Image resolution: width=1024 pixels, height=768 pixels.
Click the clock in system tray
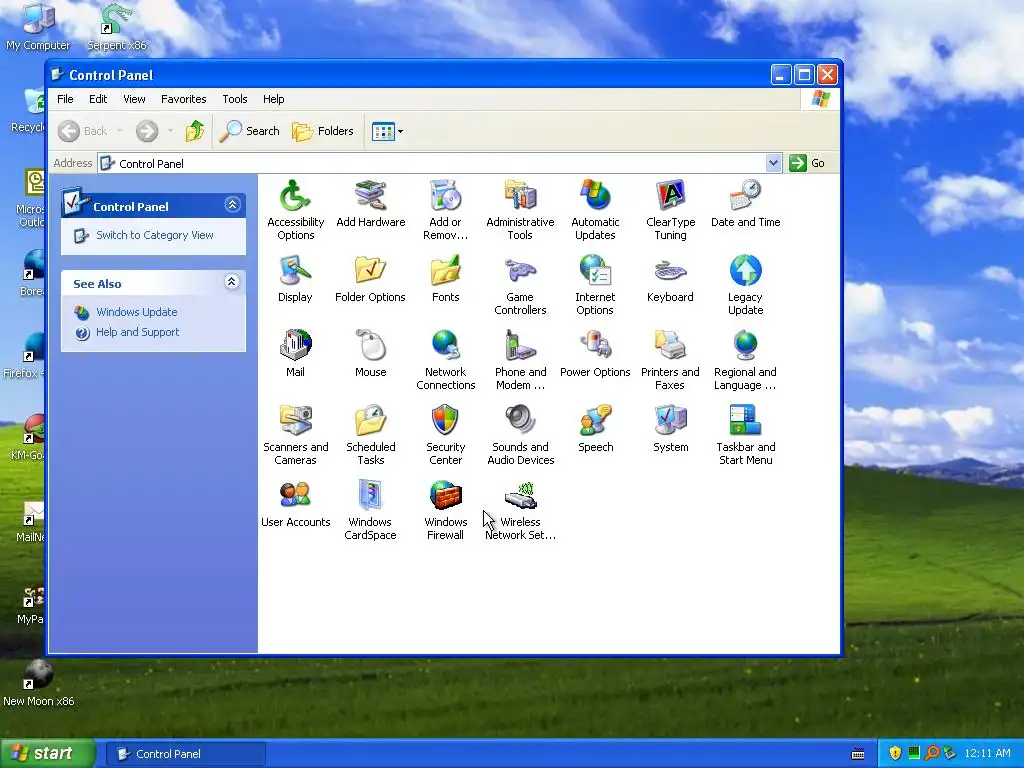[x=987, y=754]
